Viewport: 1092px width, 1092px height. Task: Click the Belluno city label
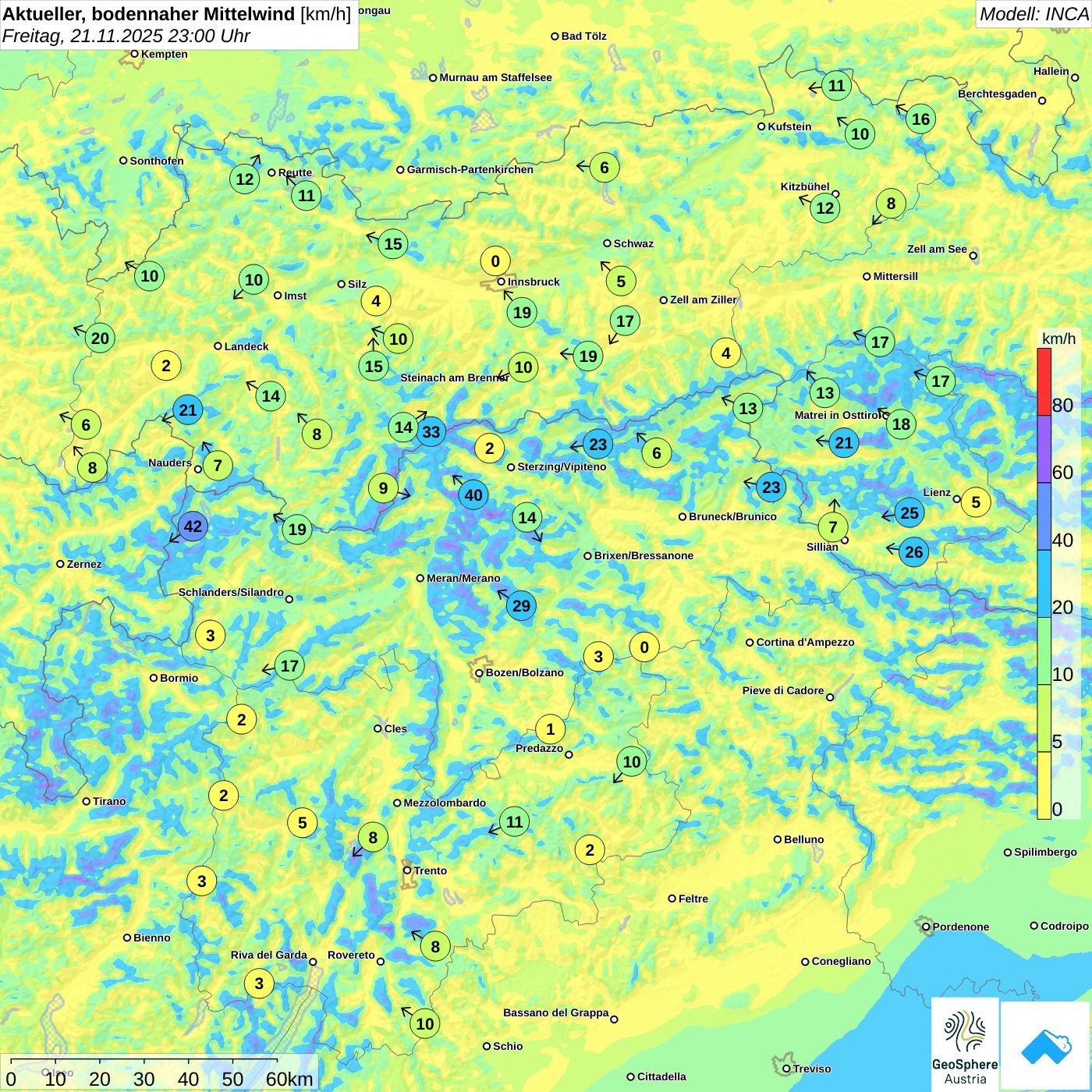(804, 839)
